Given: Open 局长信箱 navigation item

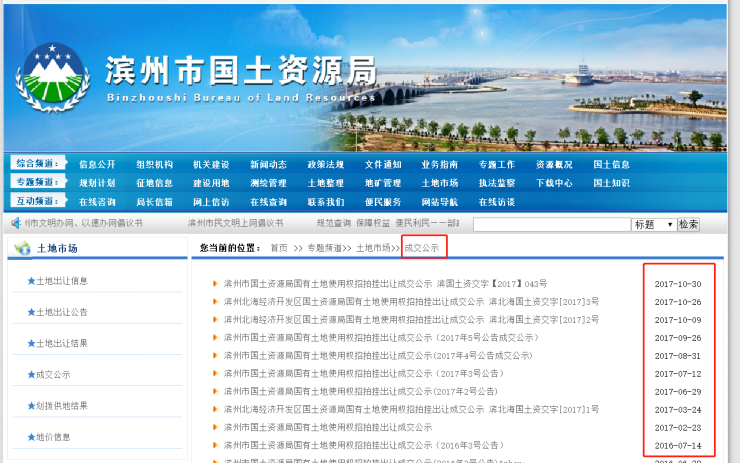Looking at the screenshot, I should [154, 202].
